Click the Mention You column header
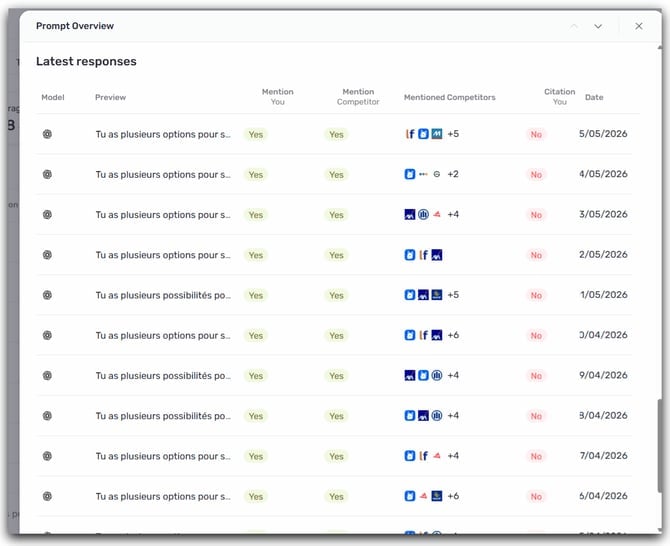 (278, 97)
